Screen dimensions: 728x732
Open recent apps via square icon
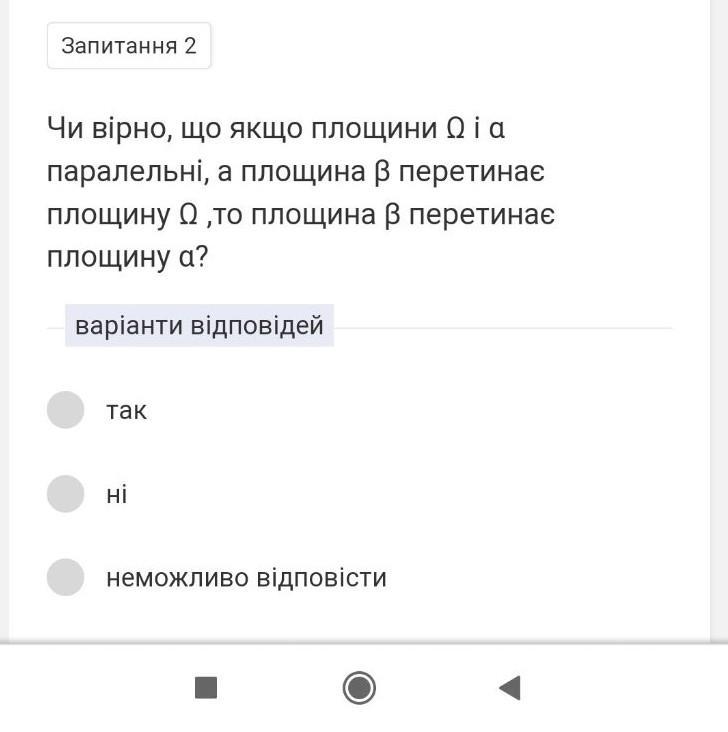206,688
